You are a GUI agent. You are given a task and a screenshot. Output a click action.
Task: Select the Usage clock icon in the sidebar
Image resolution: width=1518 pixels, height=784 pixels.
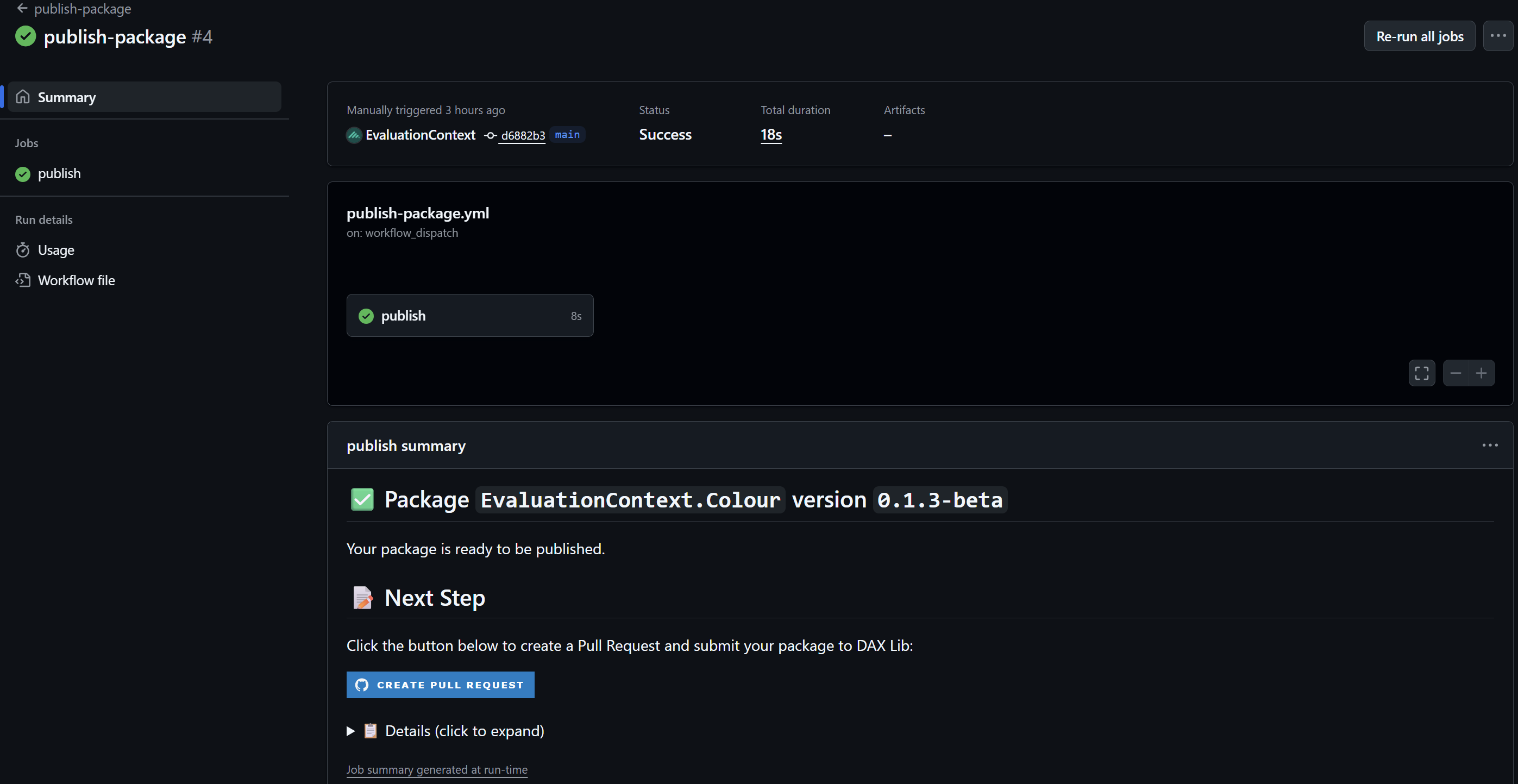(22, 249)
